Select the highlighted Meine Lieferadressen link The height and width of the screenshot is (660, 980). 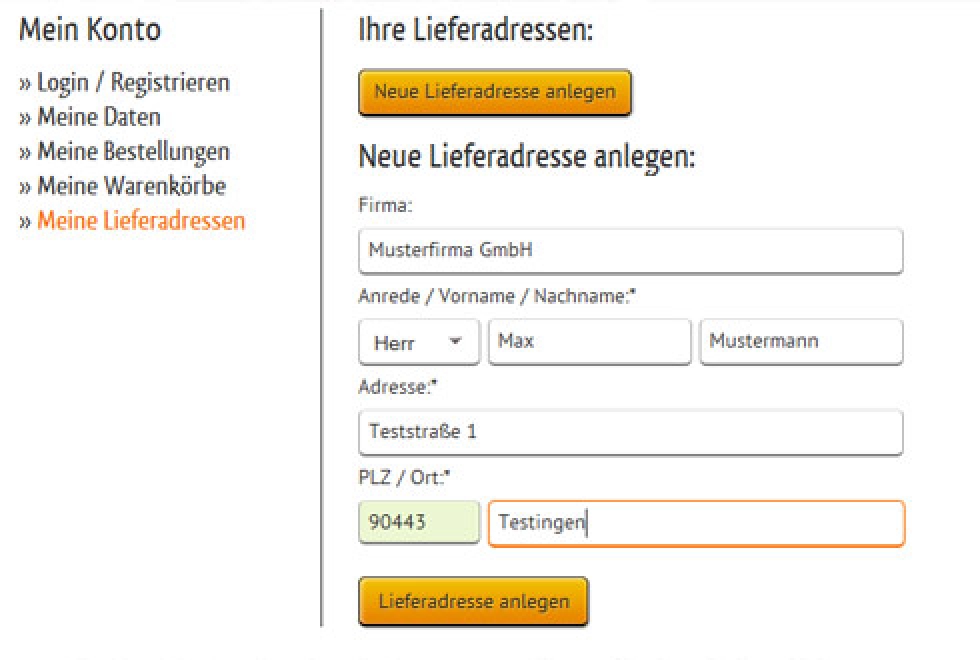140,221
